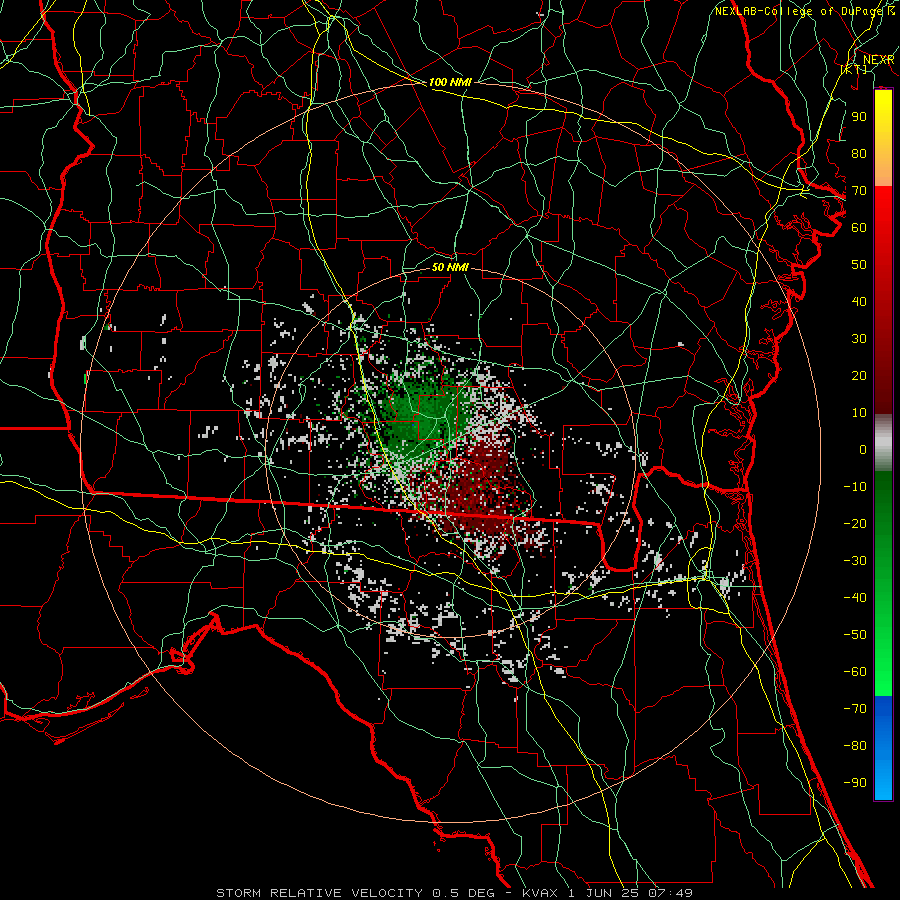The height and width of the screenshot is (900, 900).
Task: Click the 10 scale value label
Action: coord(859,413)
